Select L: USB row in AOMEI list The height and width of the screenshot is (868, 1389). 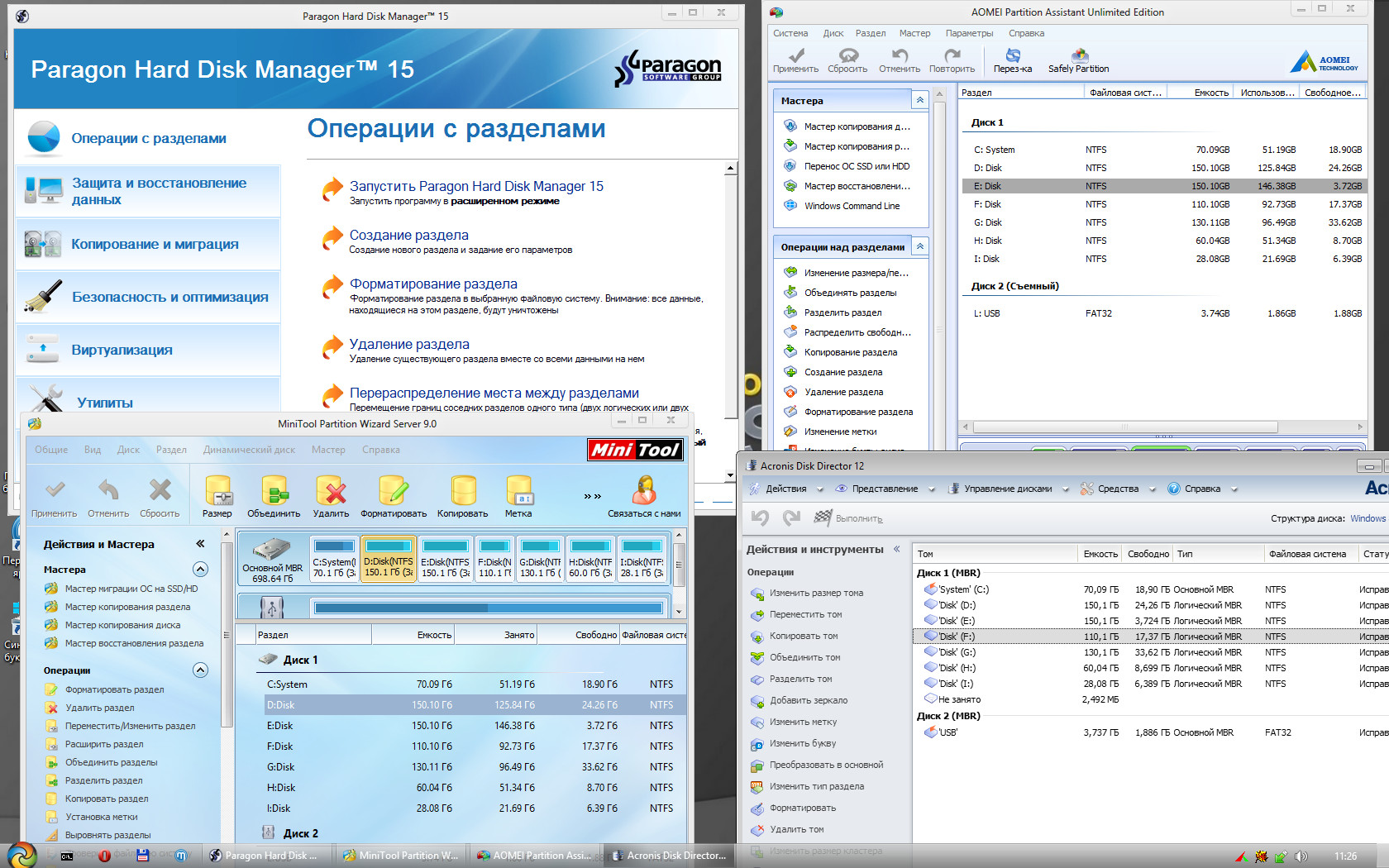pyautogui.click(x=1164, y=313)
